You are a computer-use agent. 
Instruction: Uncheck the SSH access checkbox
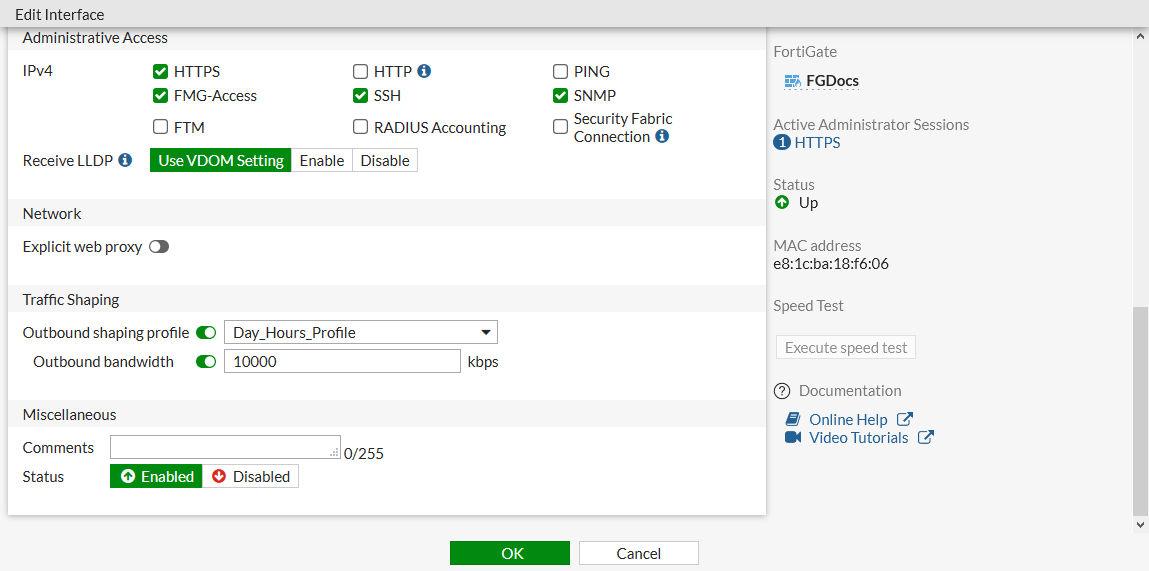click(x=361, y=96)
